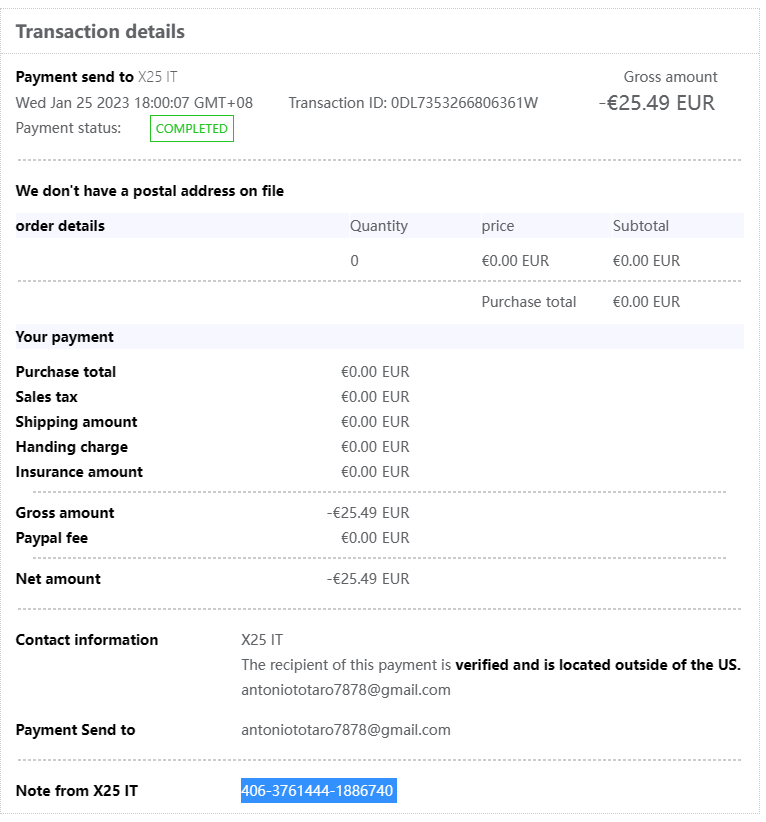Click the green COMPLETED payment status badge
766x822 pixels.
point(191,129)
